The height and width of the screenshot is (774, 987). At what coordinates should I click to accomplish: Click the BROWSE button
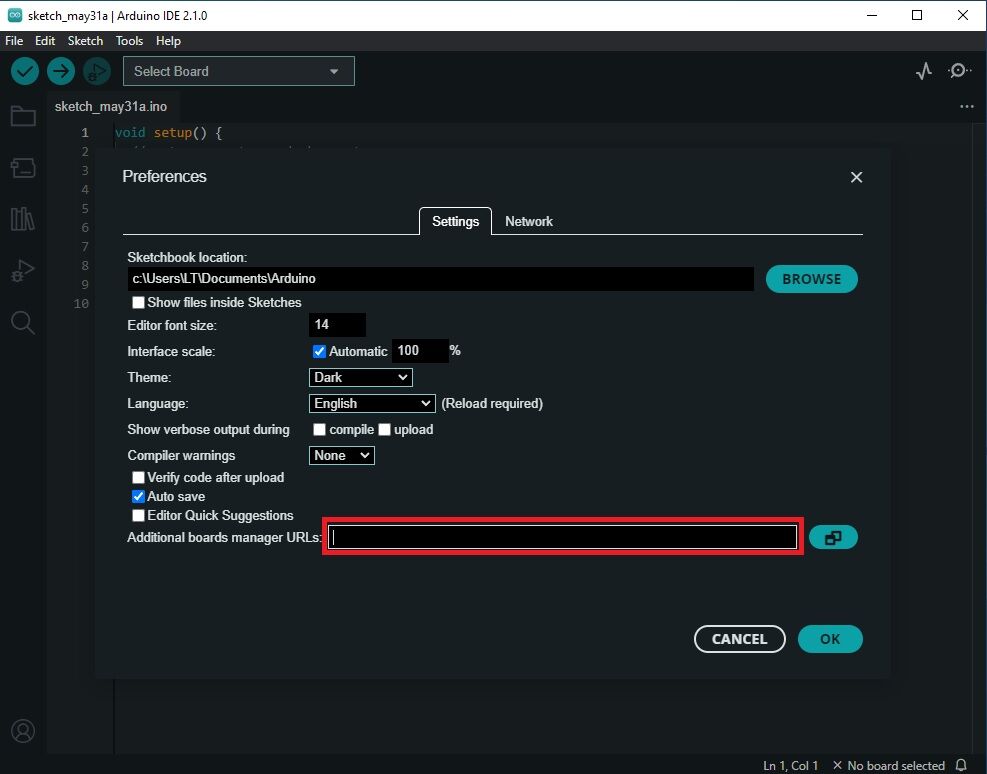[811, 279]
